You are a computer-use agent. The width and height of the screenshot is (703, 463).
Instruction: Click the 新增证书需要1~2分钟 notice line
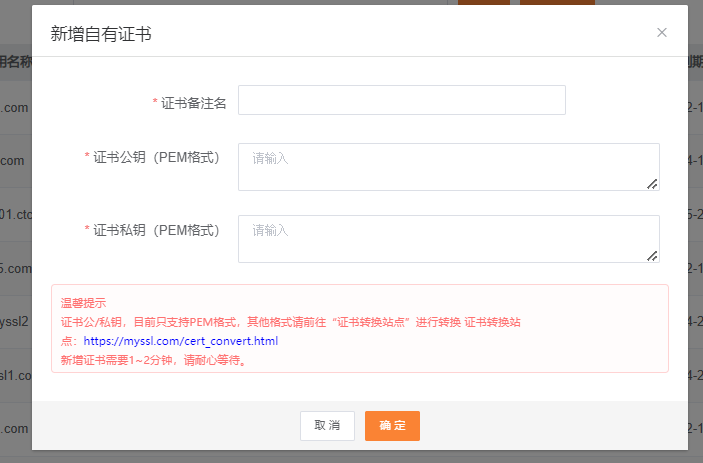click(153, 360)
